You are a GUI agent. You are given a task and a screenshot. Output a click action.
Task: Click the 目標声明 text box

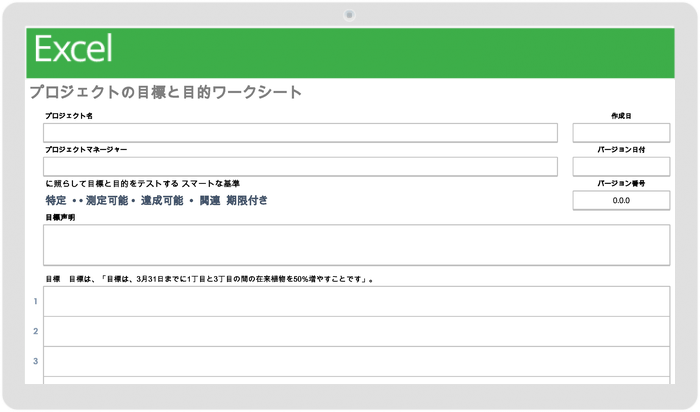[x=356, y=245]
